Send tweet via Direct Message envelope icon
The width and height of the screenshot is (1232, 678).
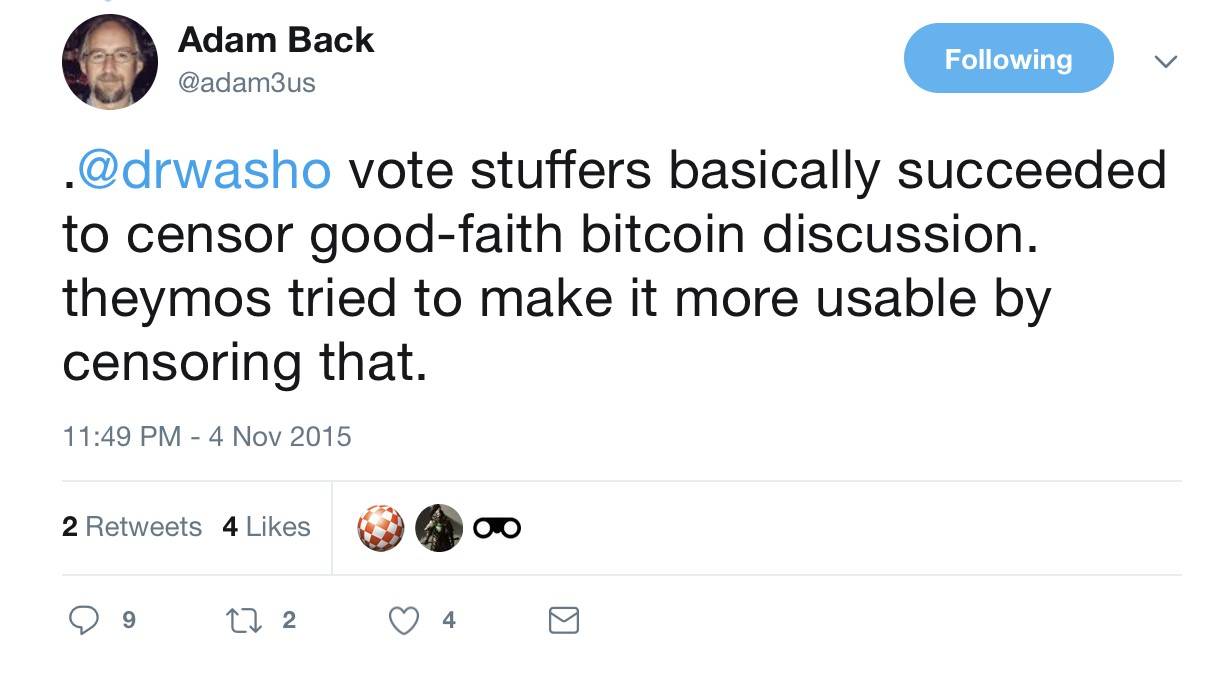coord(564,621)
